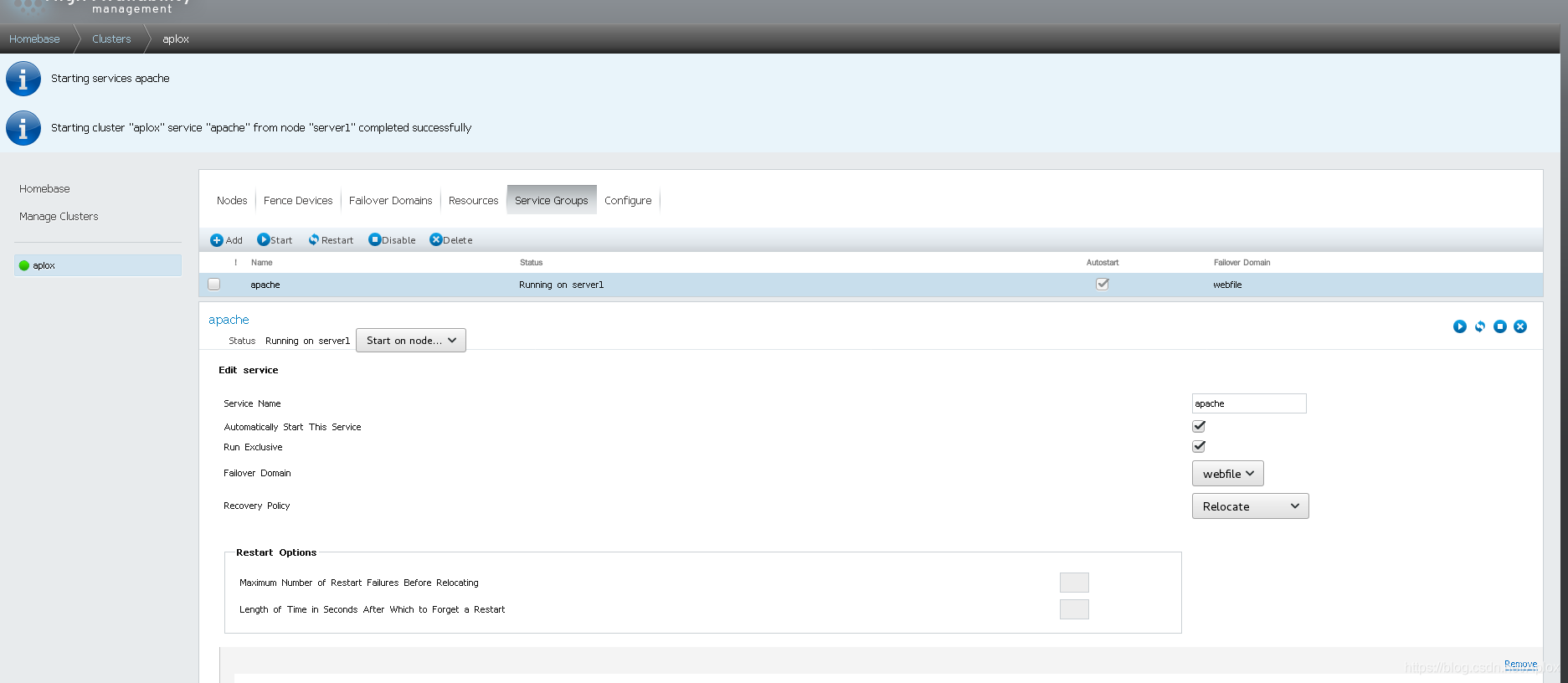Go to Clusters in breadcrumb bar
1568x683 pixels.
coord(111,39)
